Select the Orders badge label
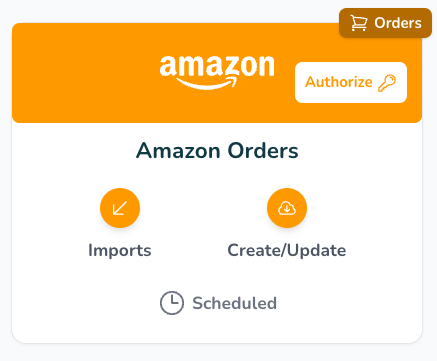The width and height of the screenshot is (437, 361). [x=398, y=23]
